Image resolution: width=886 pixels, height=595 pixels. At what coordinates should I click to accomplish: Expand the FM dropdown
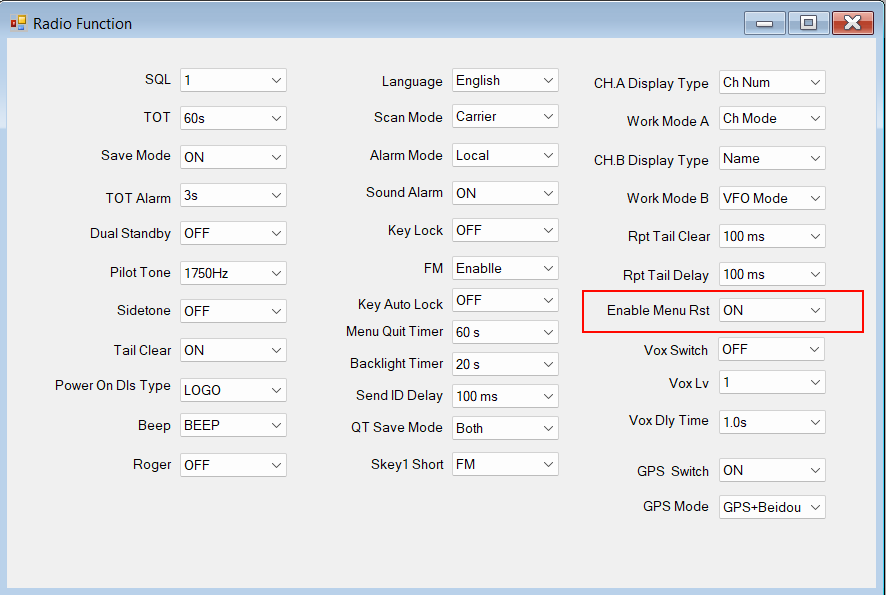[x=505, y=268]
